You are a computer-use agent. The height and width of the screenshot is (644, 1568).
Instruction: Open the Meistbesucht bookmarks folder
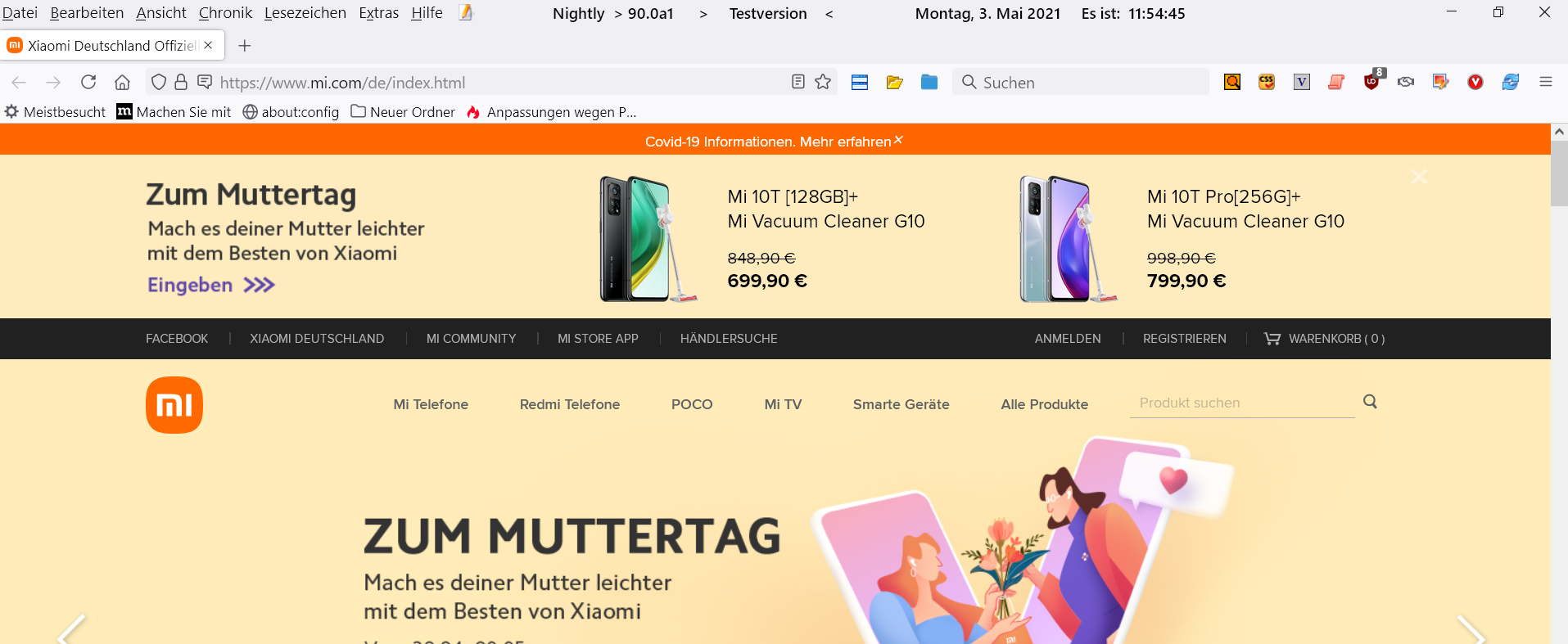pos(56,112)
